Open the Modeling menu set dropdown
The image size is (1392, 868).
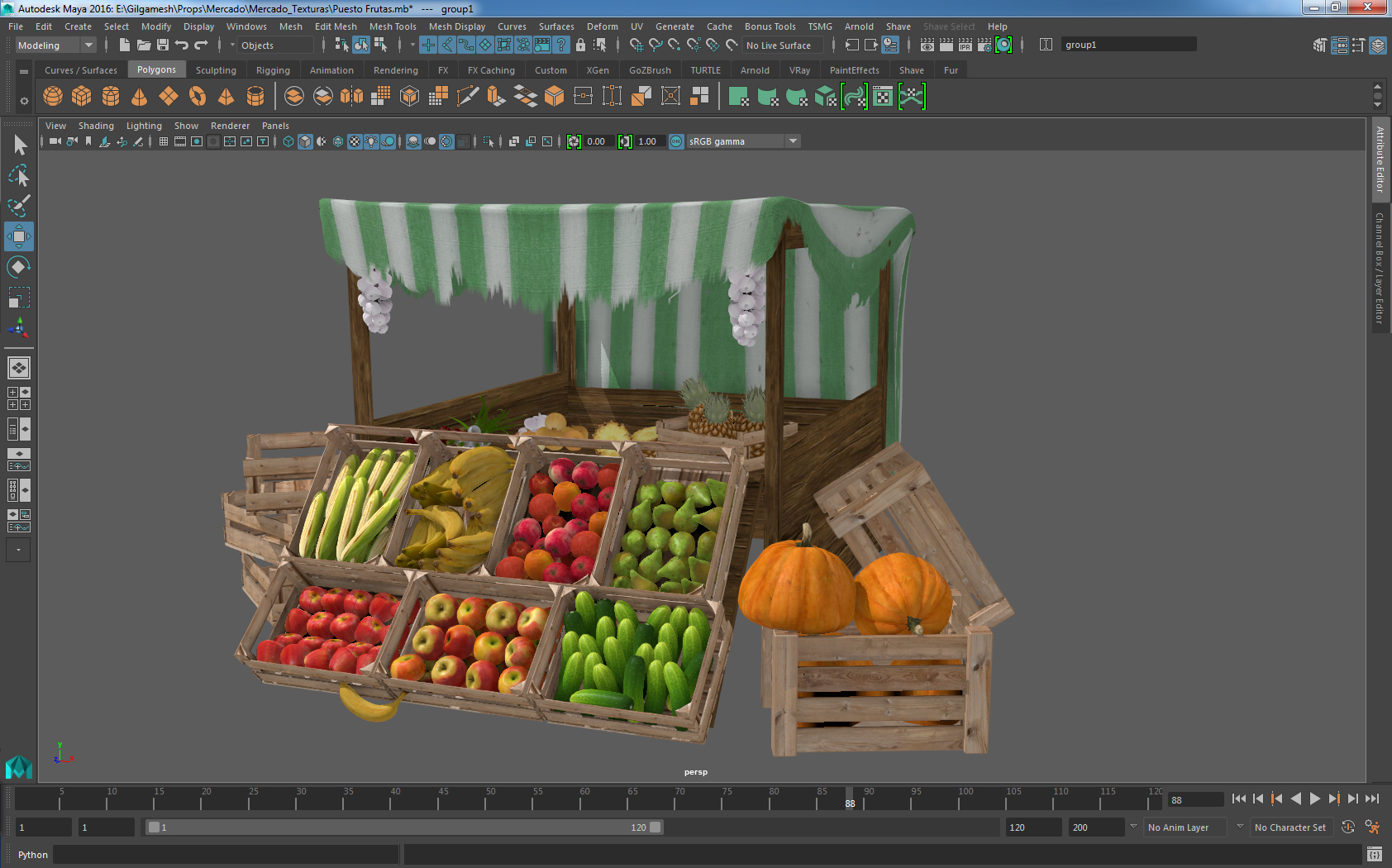55,45
